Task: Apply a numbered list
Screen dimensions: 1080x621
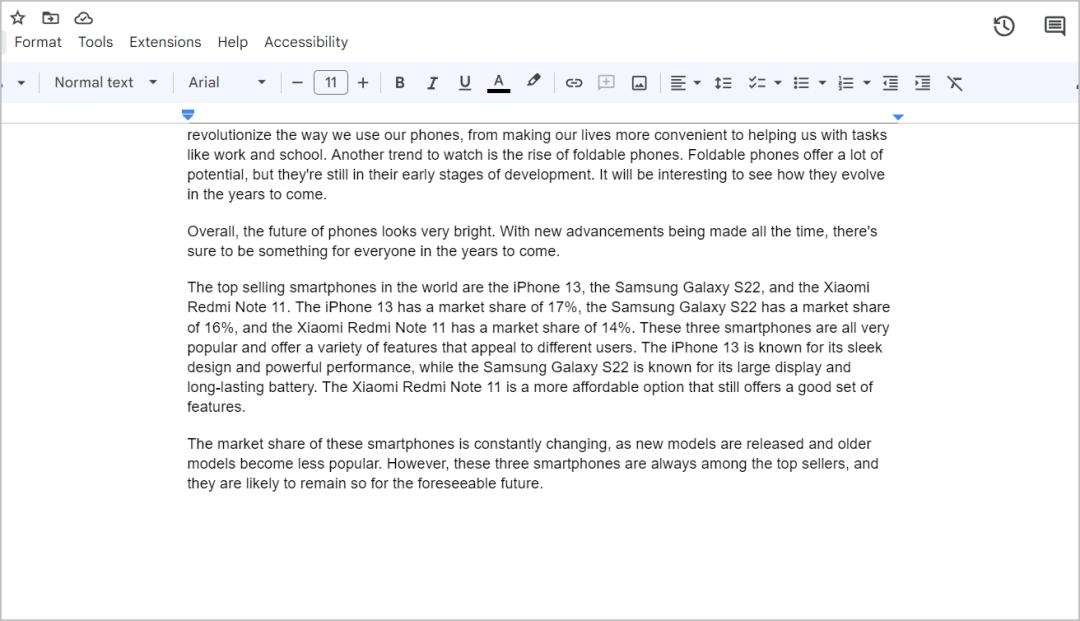Action: coord(846,83)
